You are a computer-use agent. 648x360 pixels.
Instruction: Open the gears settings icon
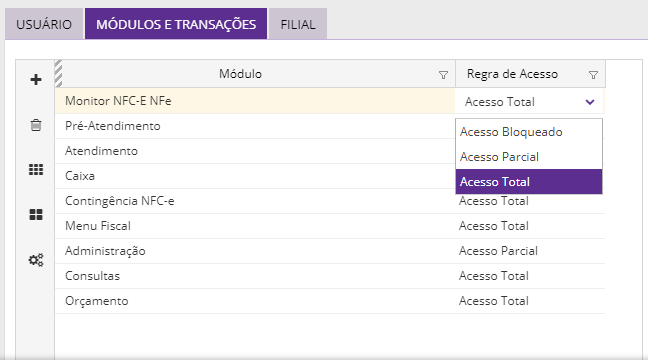[x=36, y=260]
